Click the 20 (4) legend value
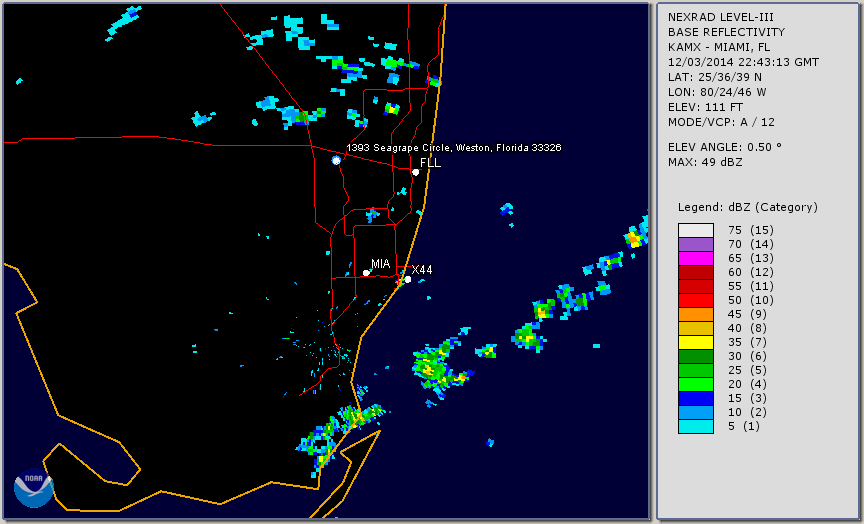The width and height of the screenshot is (864, 524). (x=747, y=385)
